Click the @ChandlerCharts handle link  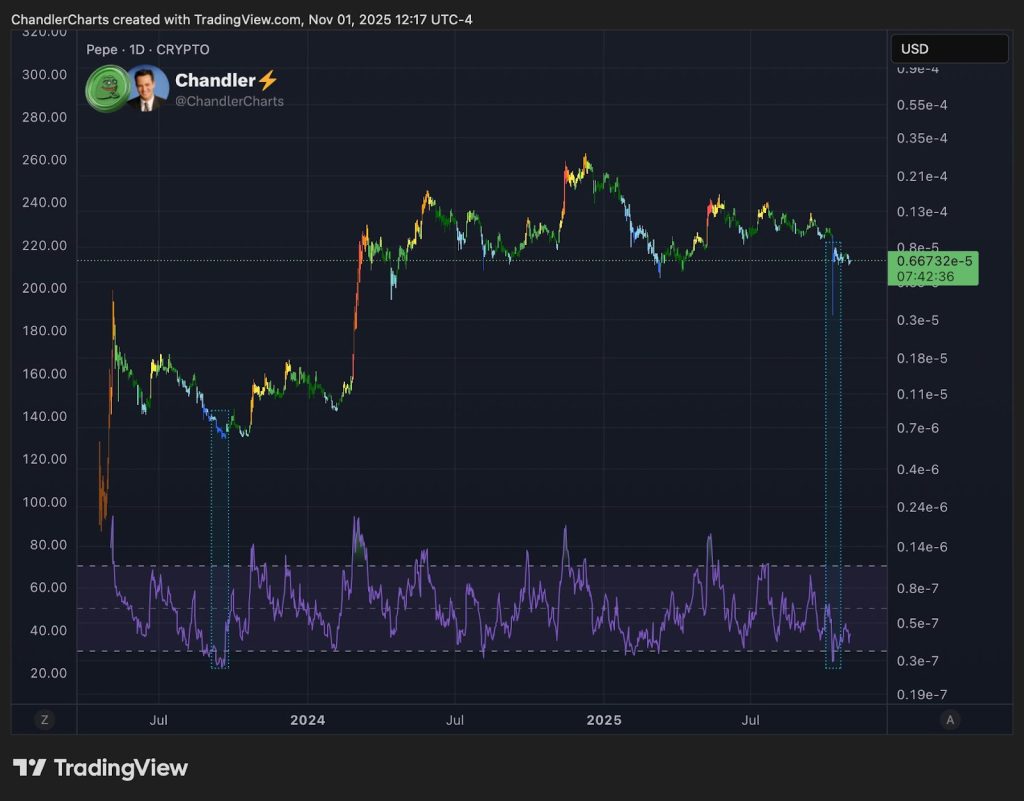pyautogui.click(x=229, y=101)
